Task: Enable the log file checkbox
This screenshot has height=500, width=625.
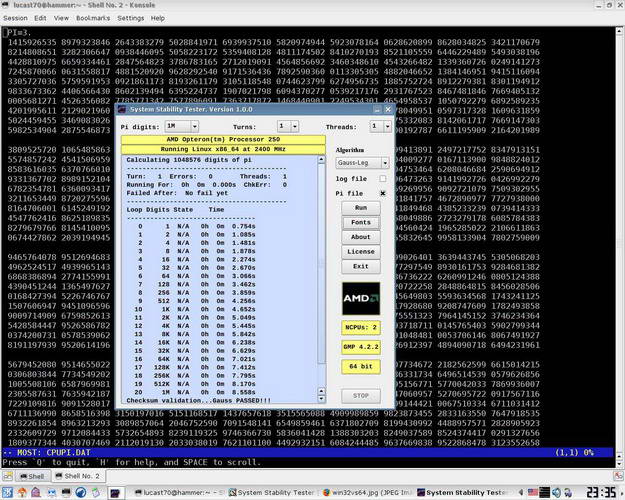Action: tap(383, 178)
